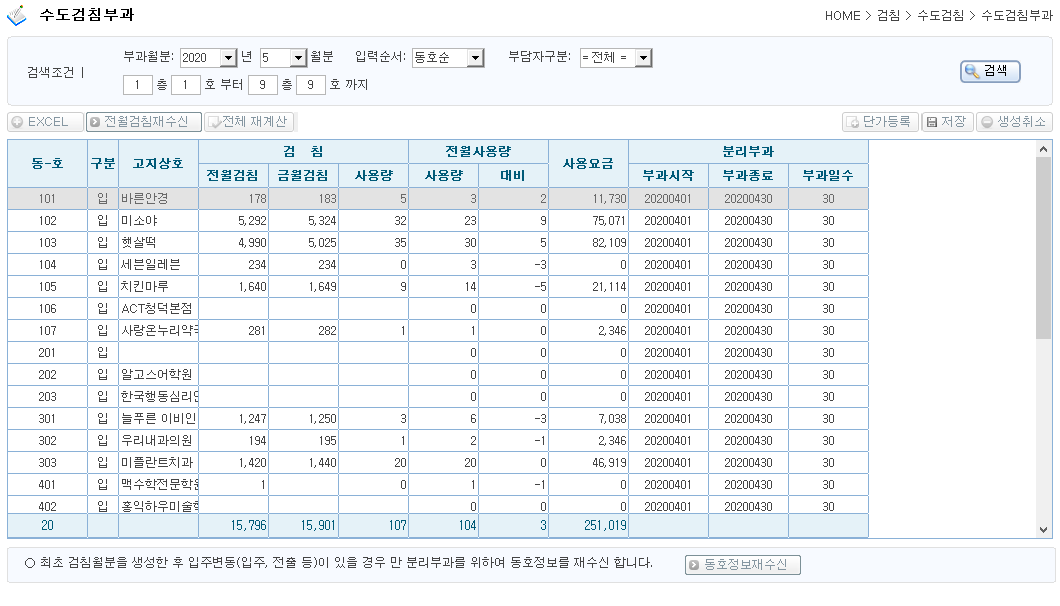Image resolution: width=1060 pixels, height=606 pixels.
Task: Click the 사용요금 value 75,071
Action: pos(588,220)
